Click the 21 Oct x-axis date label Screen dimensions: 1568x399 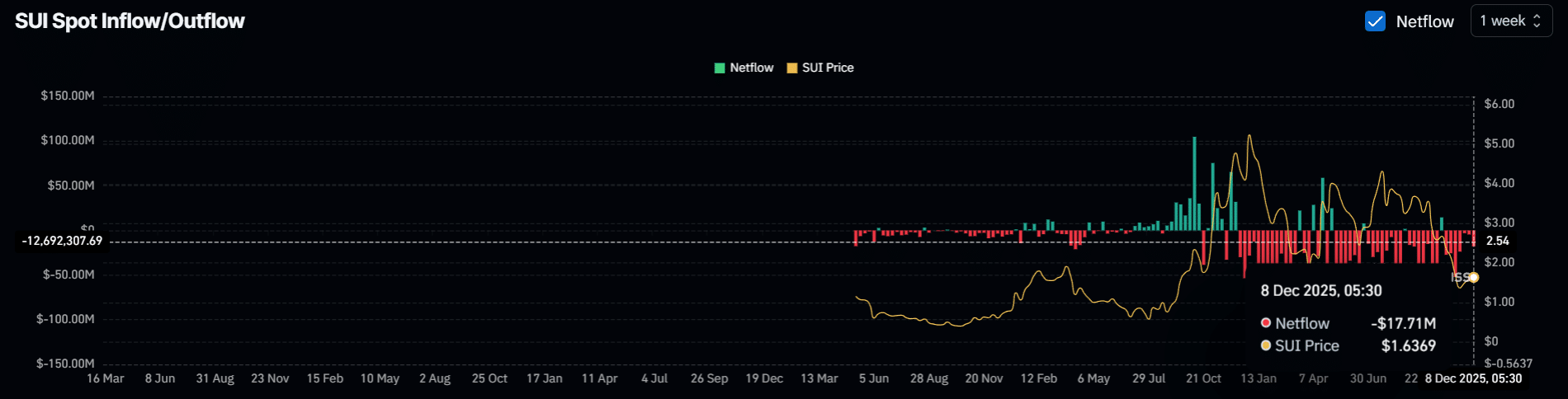tap(1203, 378)
